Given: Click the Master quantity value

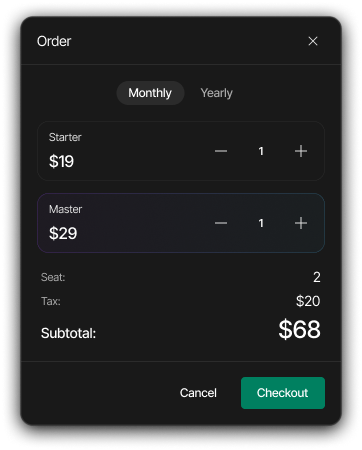Looking at the screenshot, I should tap(261, 223).
